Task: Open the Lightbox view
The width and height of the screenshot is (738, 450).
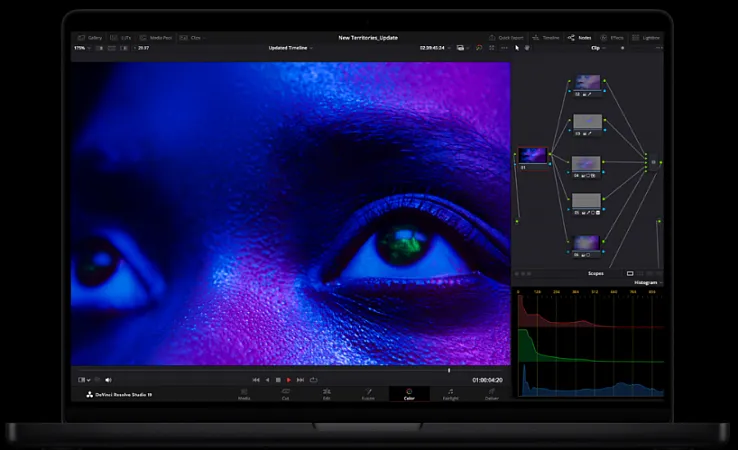Action: point(645,37)
